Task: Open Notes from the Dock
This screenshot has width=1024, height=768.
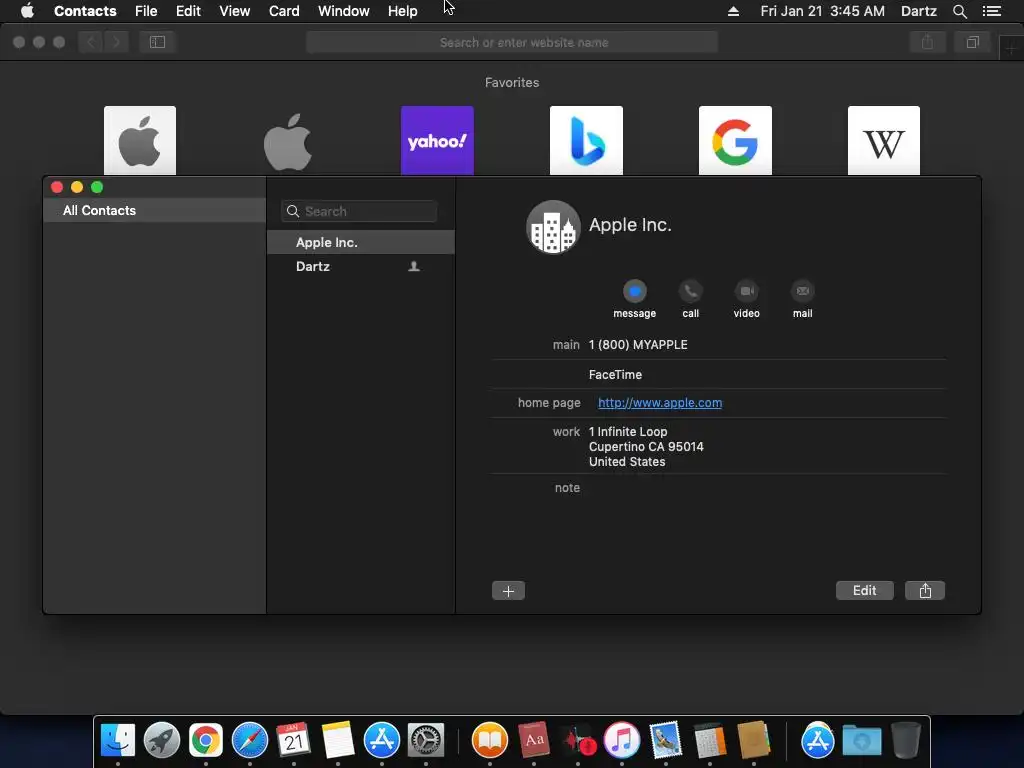Action: pyautogui.click(x=338, y=740)
